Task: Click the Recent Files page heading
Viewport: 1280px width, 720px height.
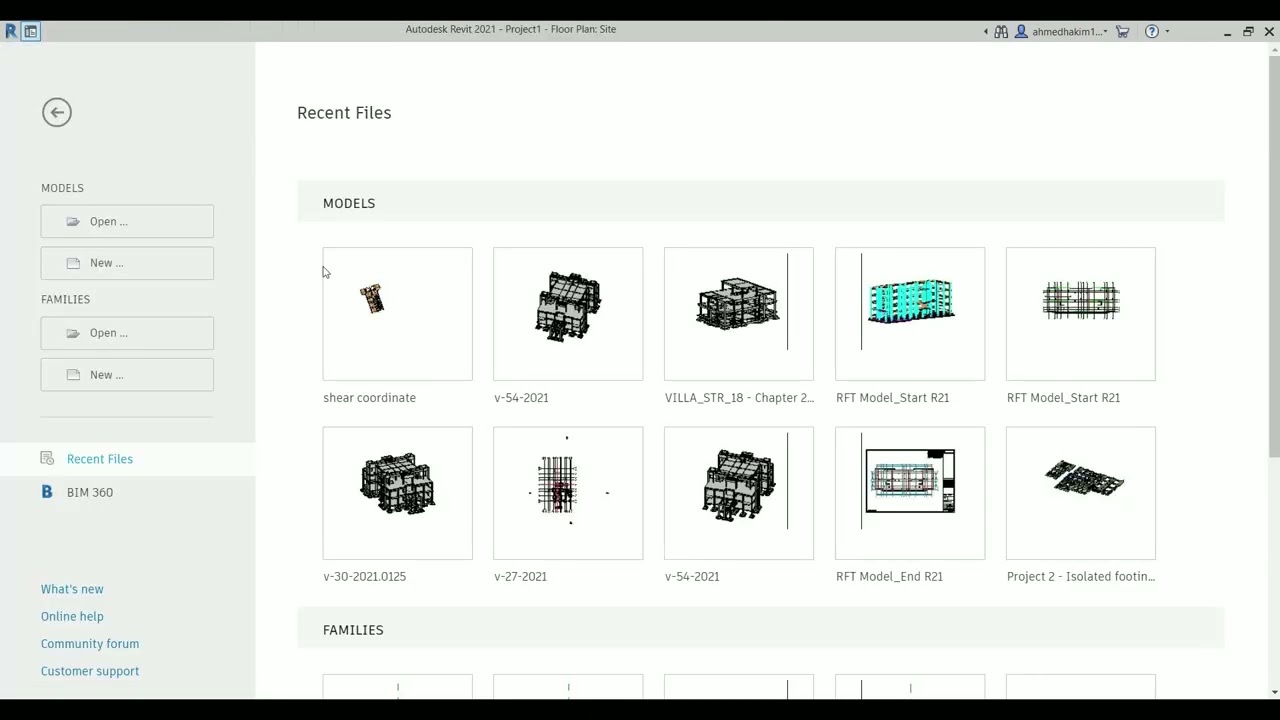Action: (344, 113)
